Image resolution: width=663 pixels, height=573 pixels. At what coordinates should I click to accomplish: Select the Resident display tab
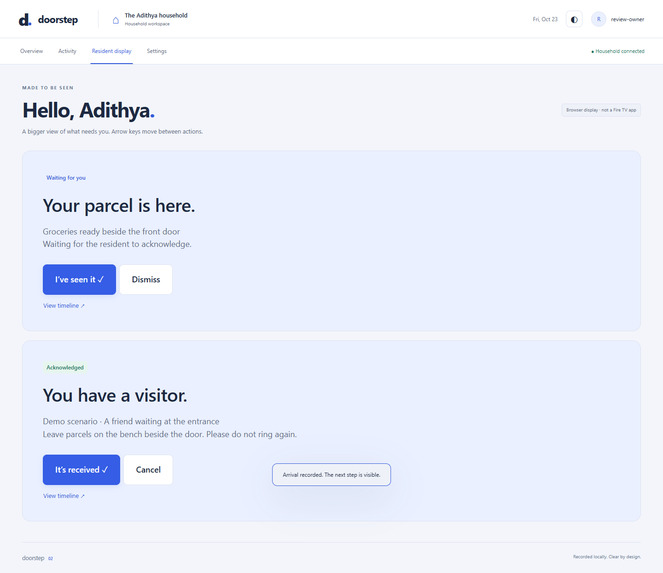(112, 51)
